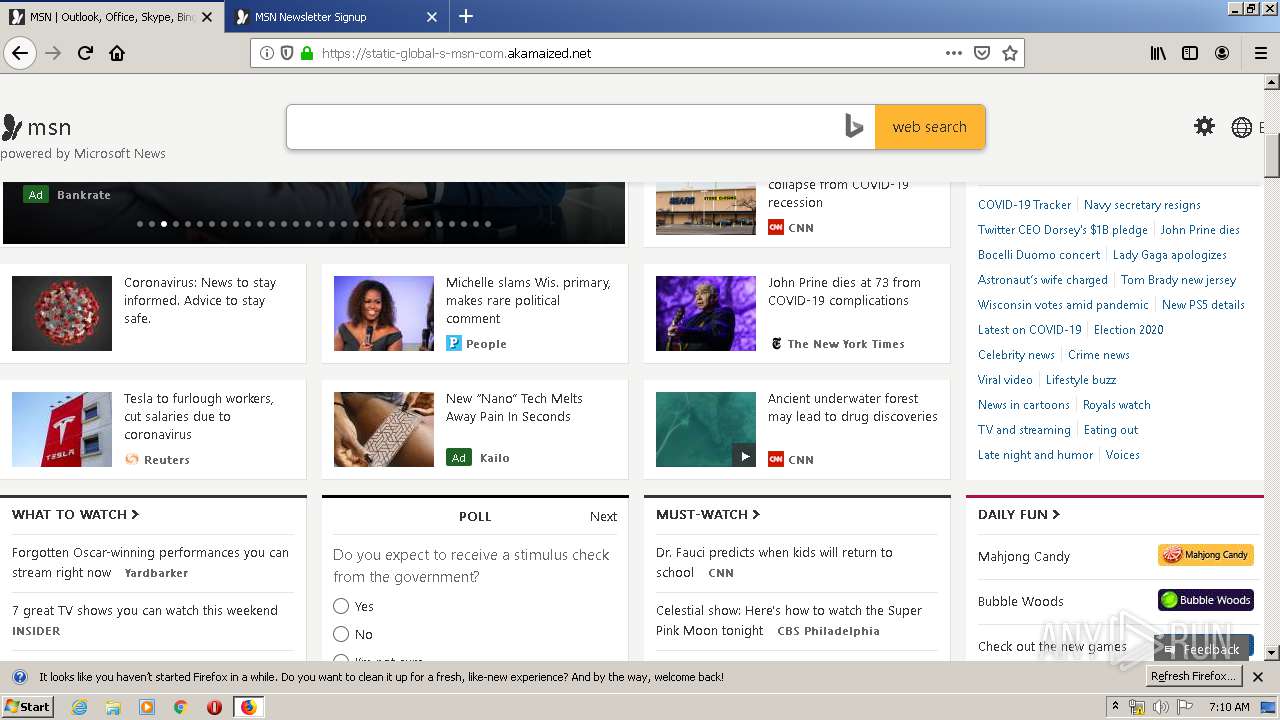This screenshot has width=1280, height=720.
Task: Open Opera from the taskbar
Action: (x=214, y=707)
